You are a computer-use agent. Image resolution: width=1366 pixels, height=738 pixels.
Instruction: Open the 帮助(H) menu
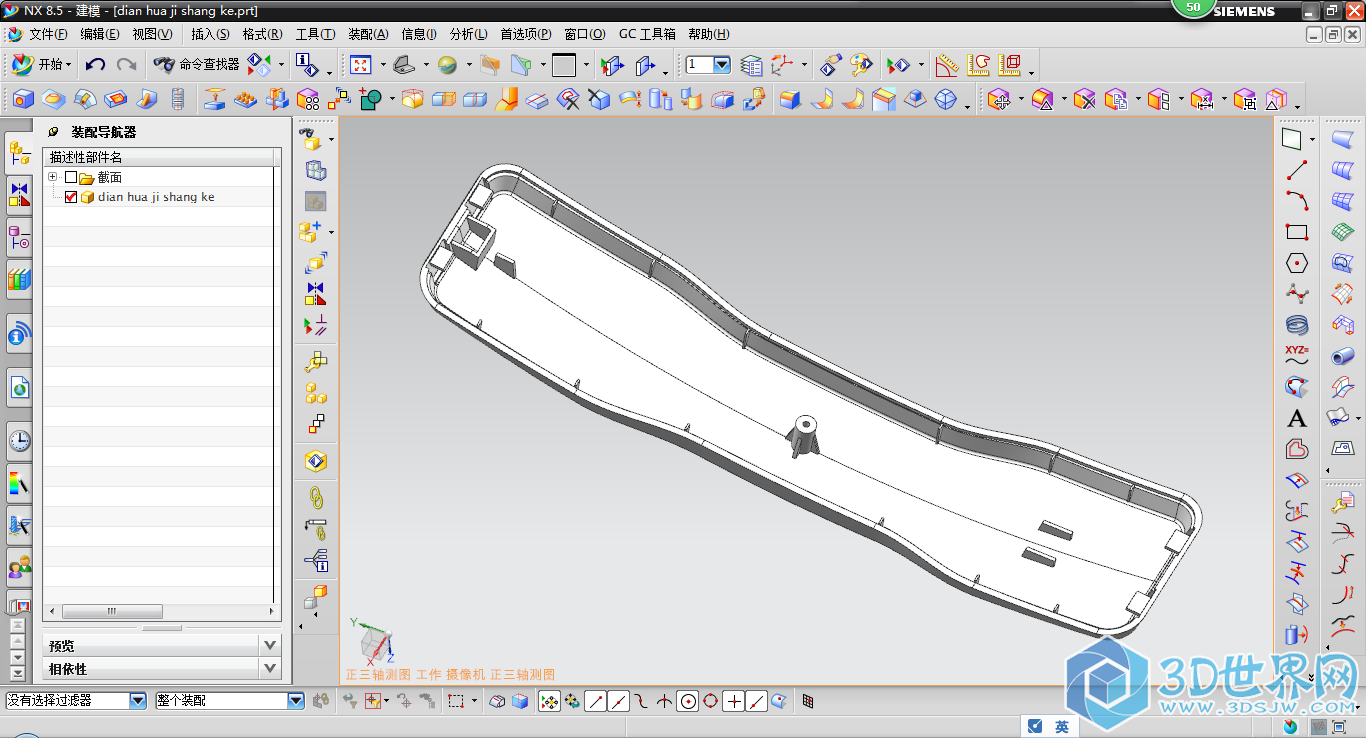click(709, 34)
